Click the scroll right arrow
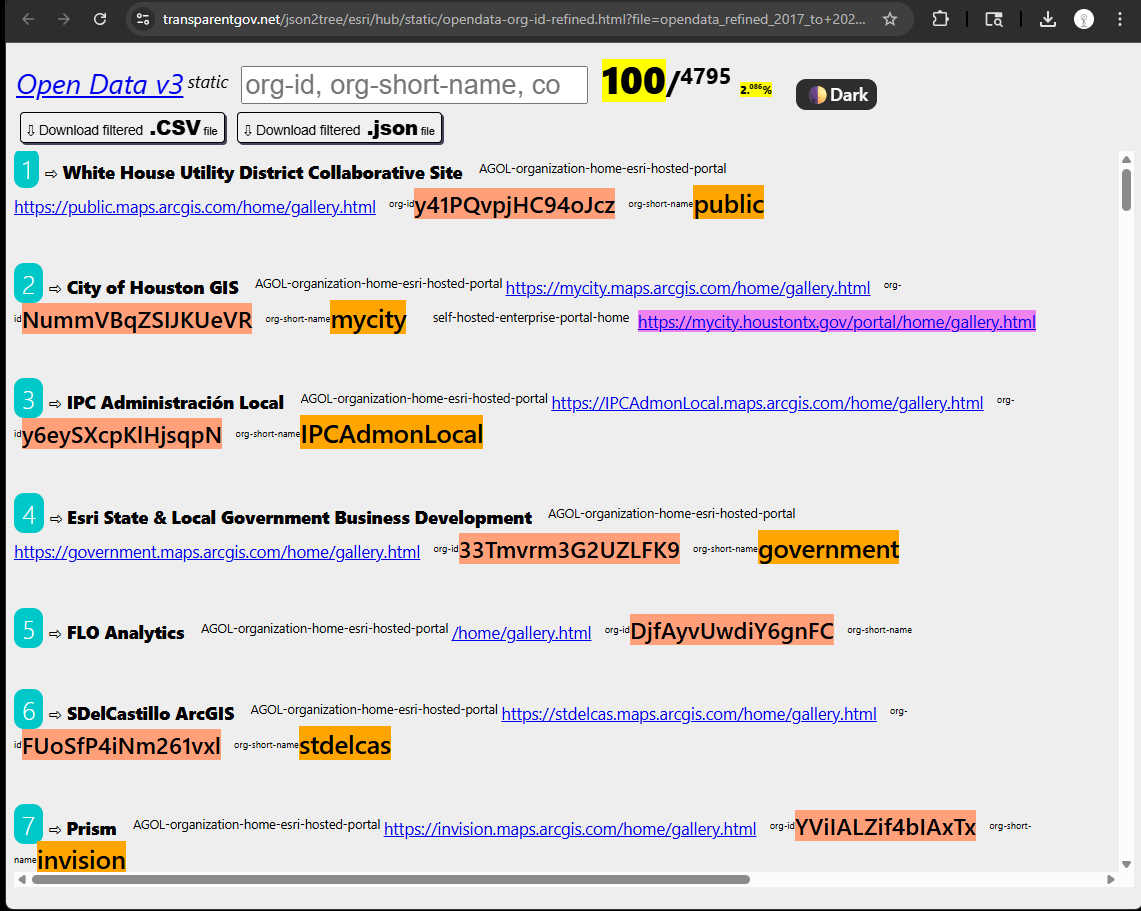The image size is (1141, 911). point(1110,880)
